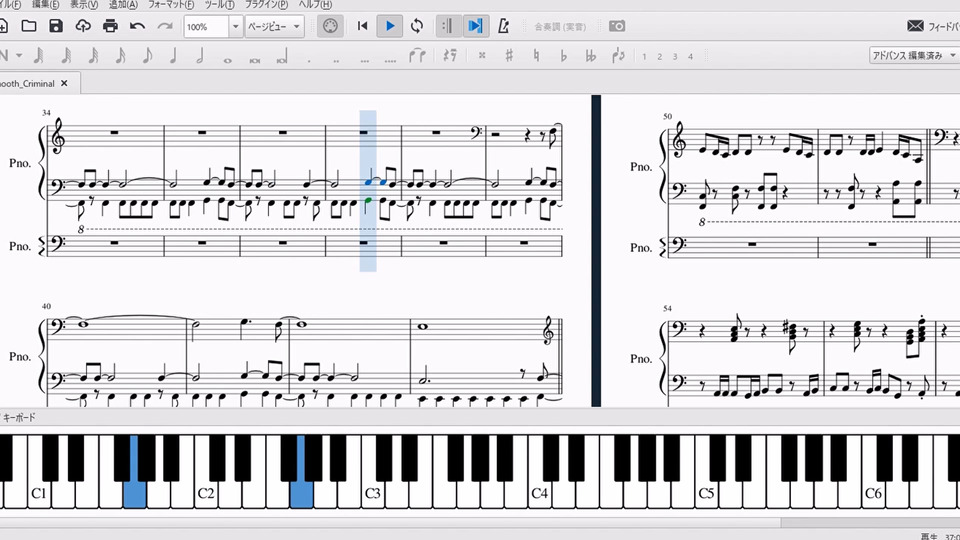Toggle pan score during playback
960x540 pixels.
coord(475,26)
